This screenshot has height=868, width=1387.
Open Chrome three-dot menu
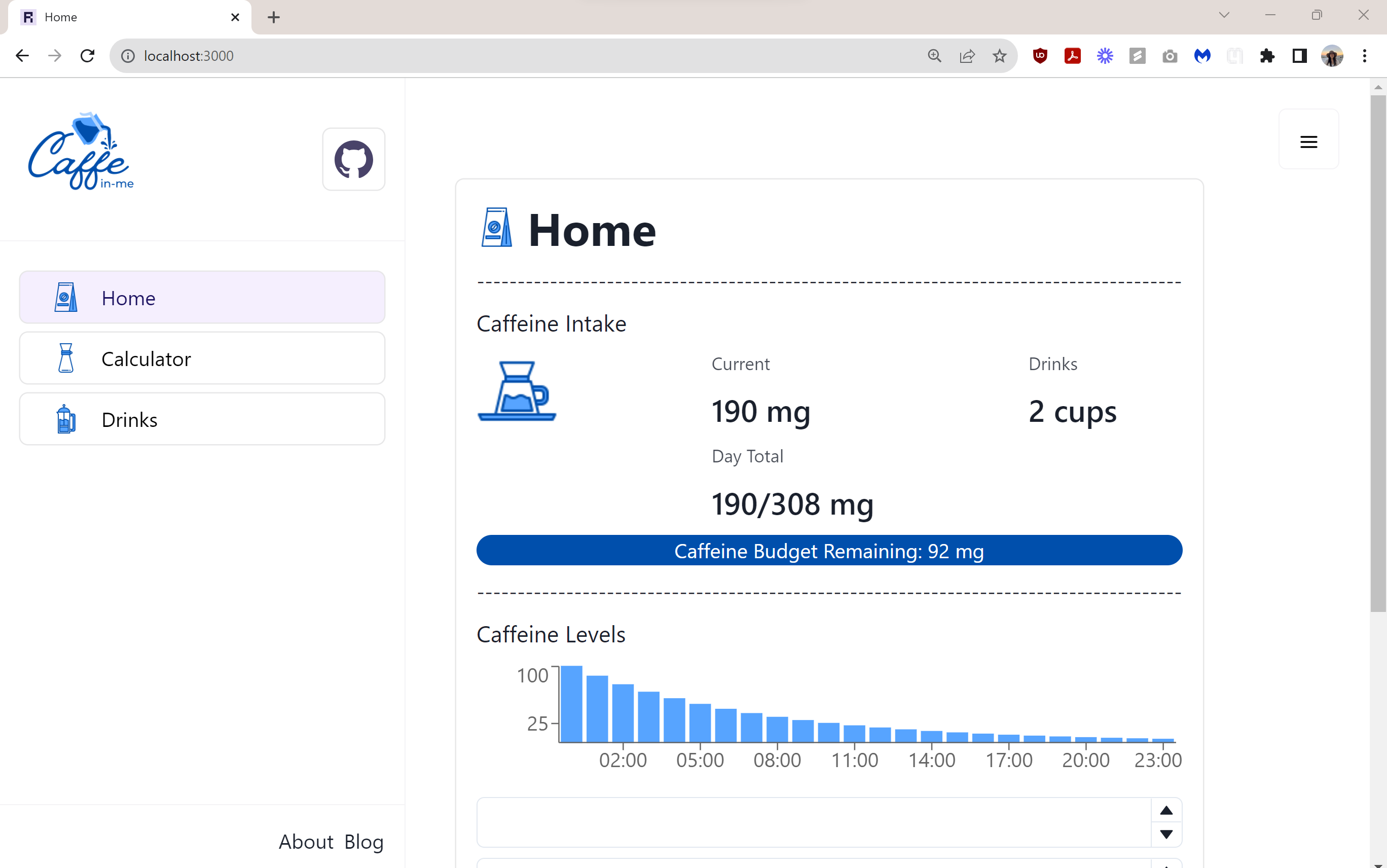tap(1364, 56)
